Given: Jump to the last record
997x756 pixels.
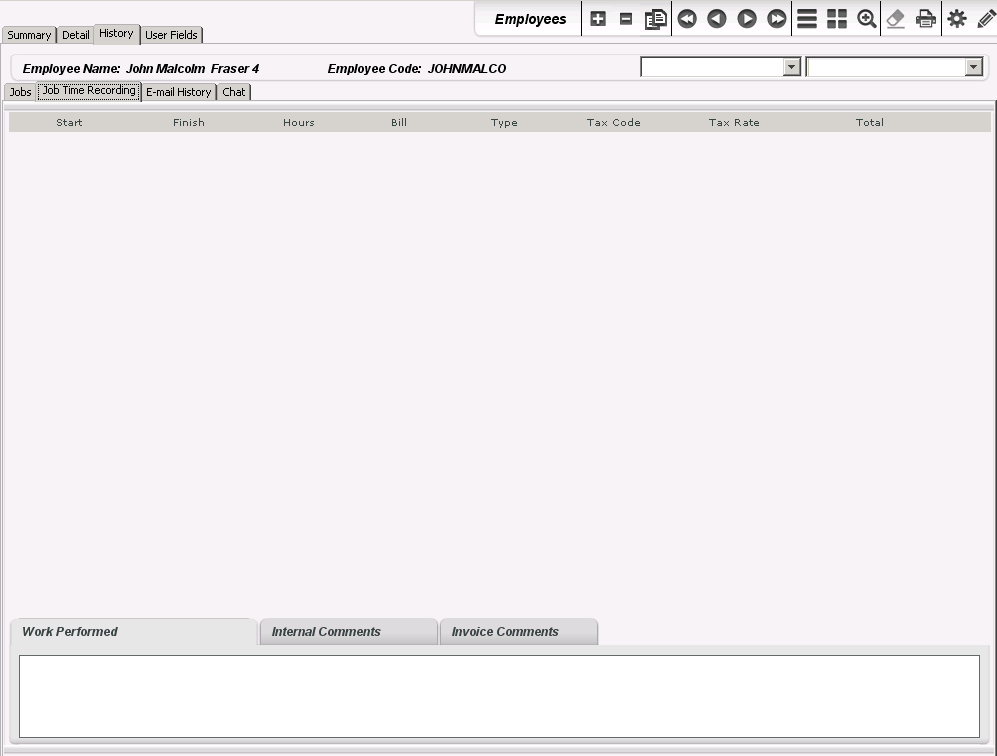Looking at the screenshot, I should tap(777, 19).
